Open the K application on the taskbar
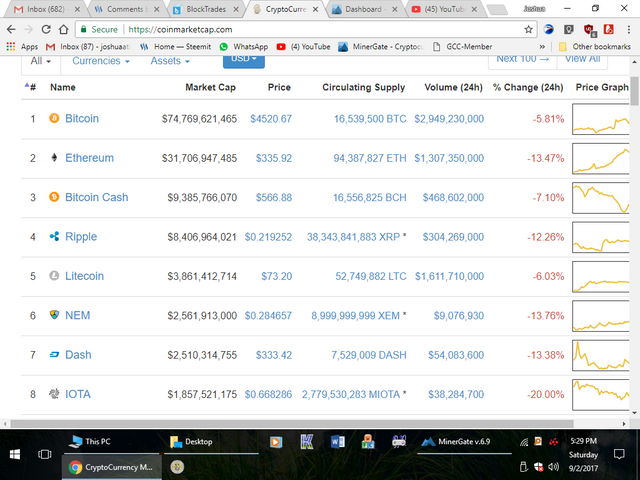The image size is (640, 480). tap(307, 442)
